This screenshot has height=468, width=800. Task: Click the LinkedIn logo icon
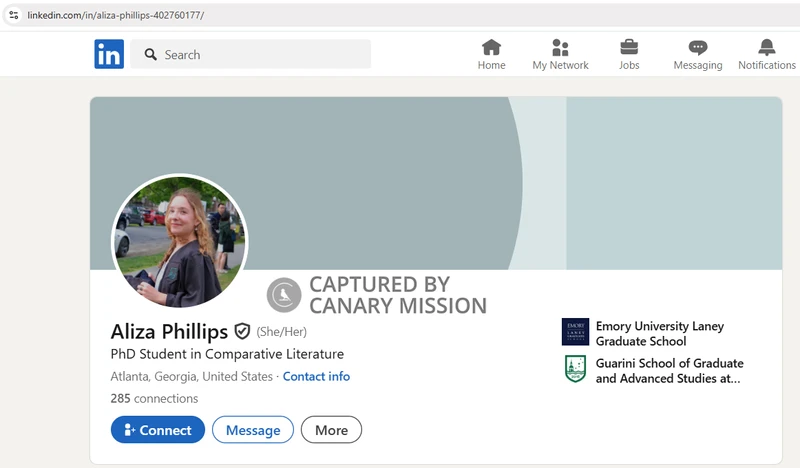point(109,54)
